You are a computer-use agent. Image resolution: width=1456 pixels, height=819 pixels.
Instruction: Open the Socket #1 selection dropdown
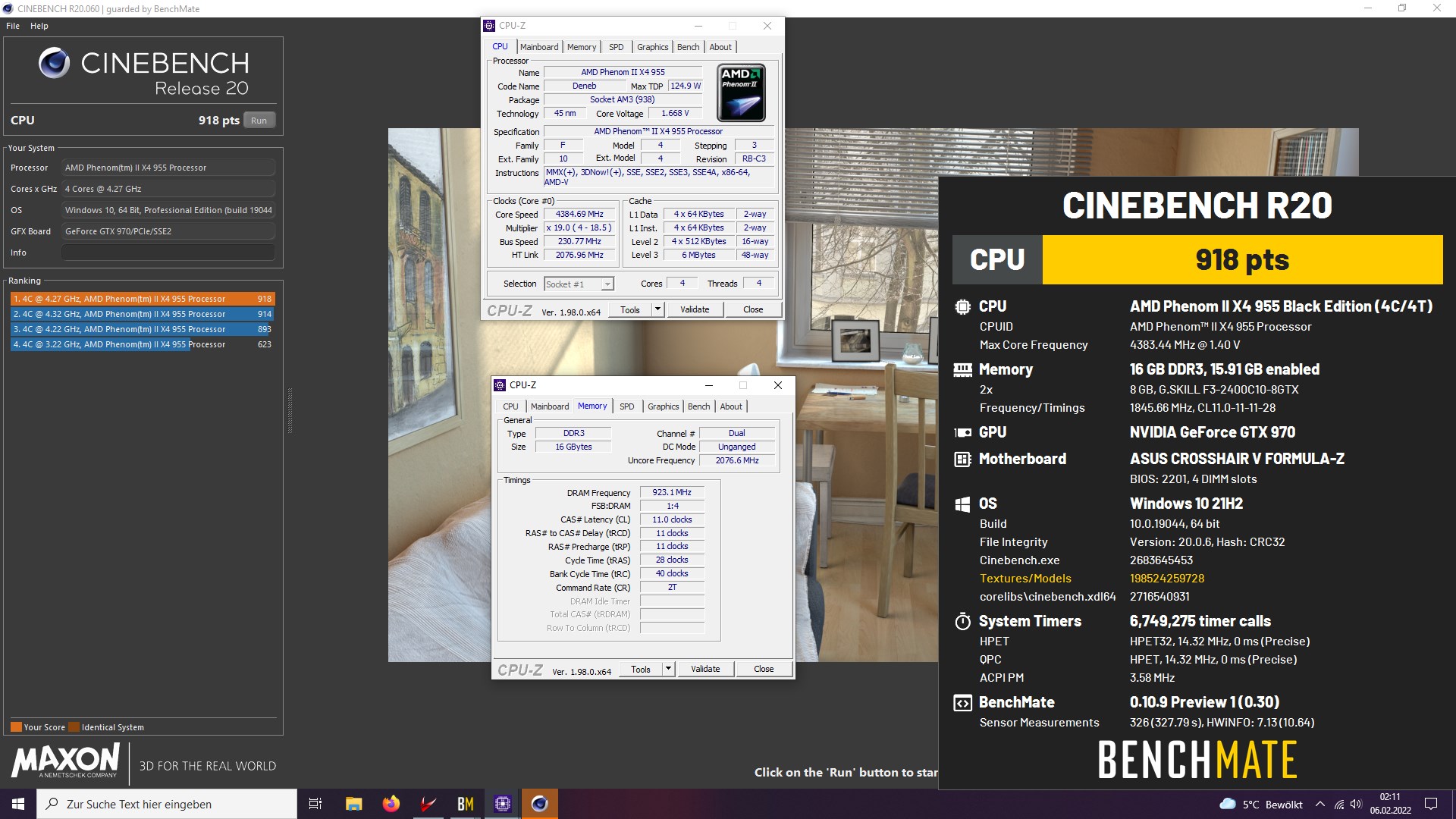pyautogui.click(x=579, y=284)
